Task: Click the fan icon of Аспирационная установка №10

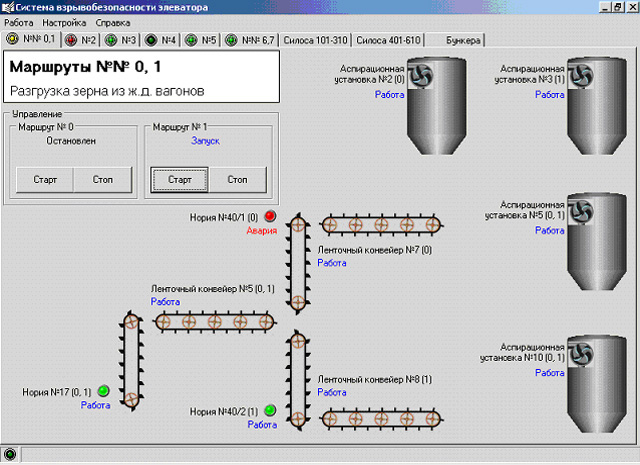Action: [581, 354]
